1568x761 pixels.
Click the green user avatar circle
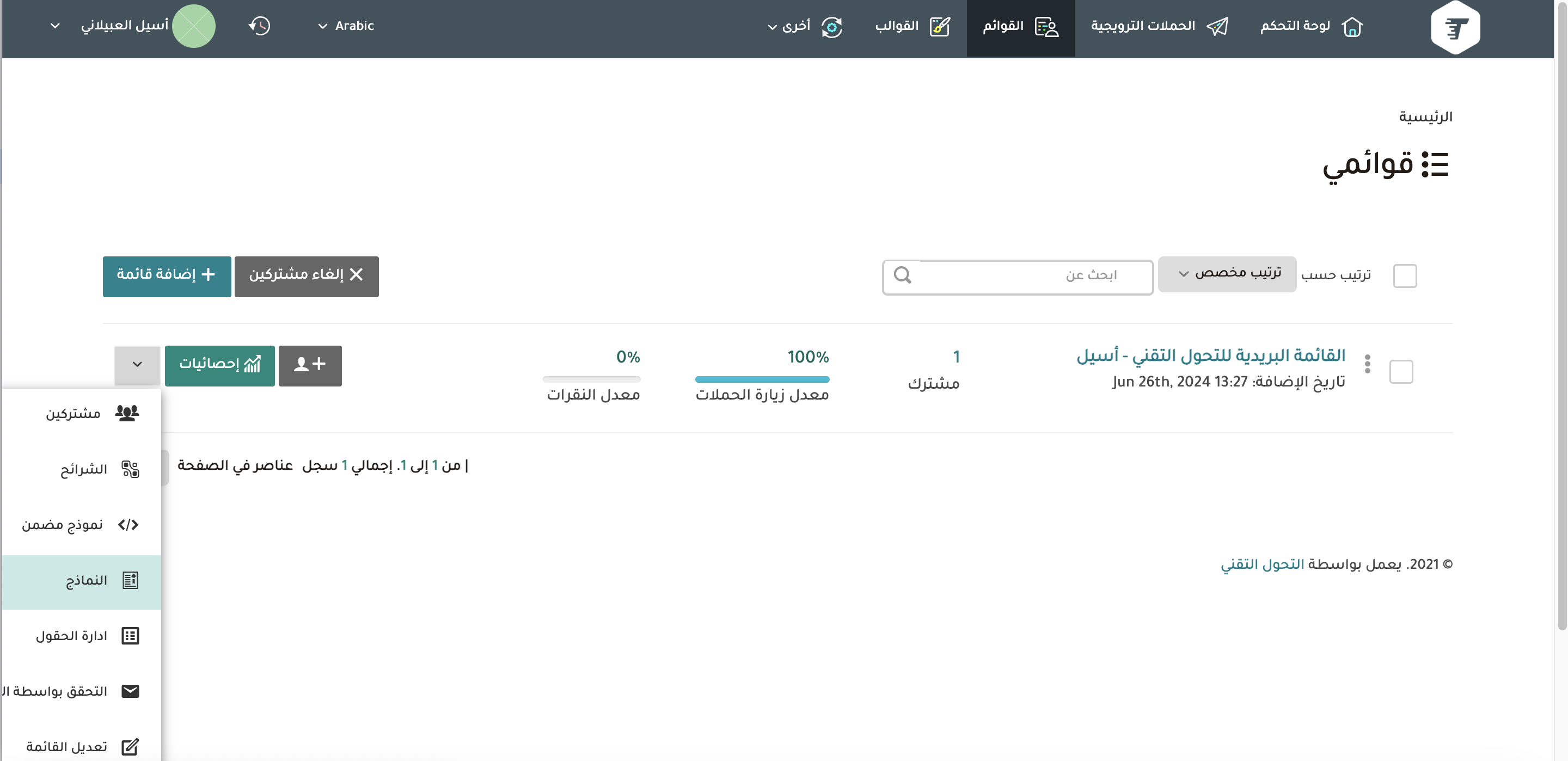coord(194,26)
